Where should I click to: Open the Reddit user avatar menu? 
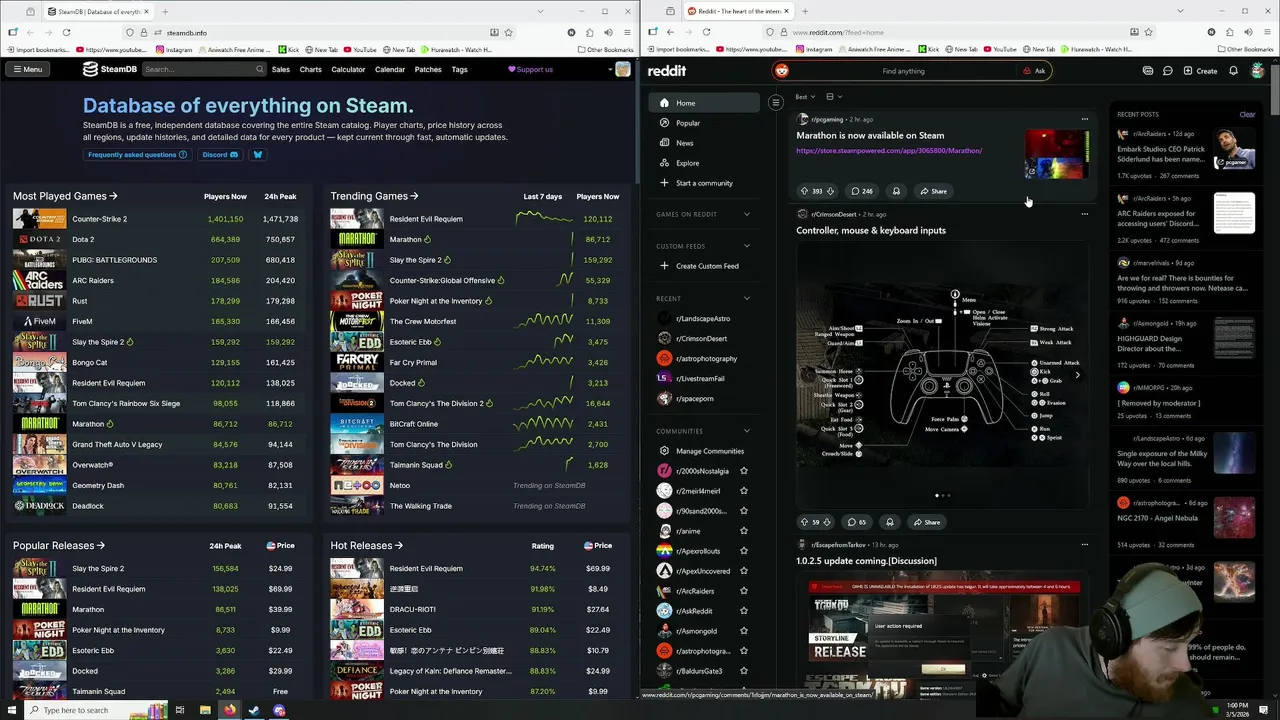1257,71
